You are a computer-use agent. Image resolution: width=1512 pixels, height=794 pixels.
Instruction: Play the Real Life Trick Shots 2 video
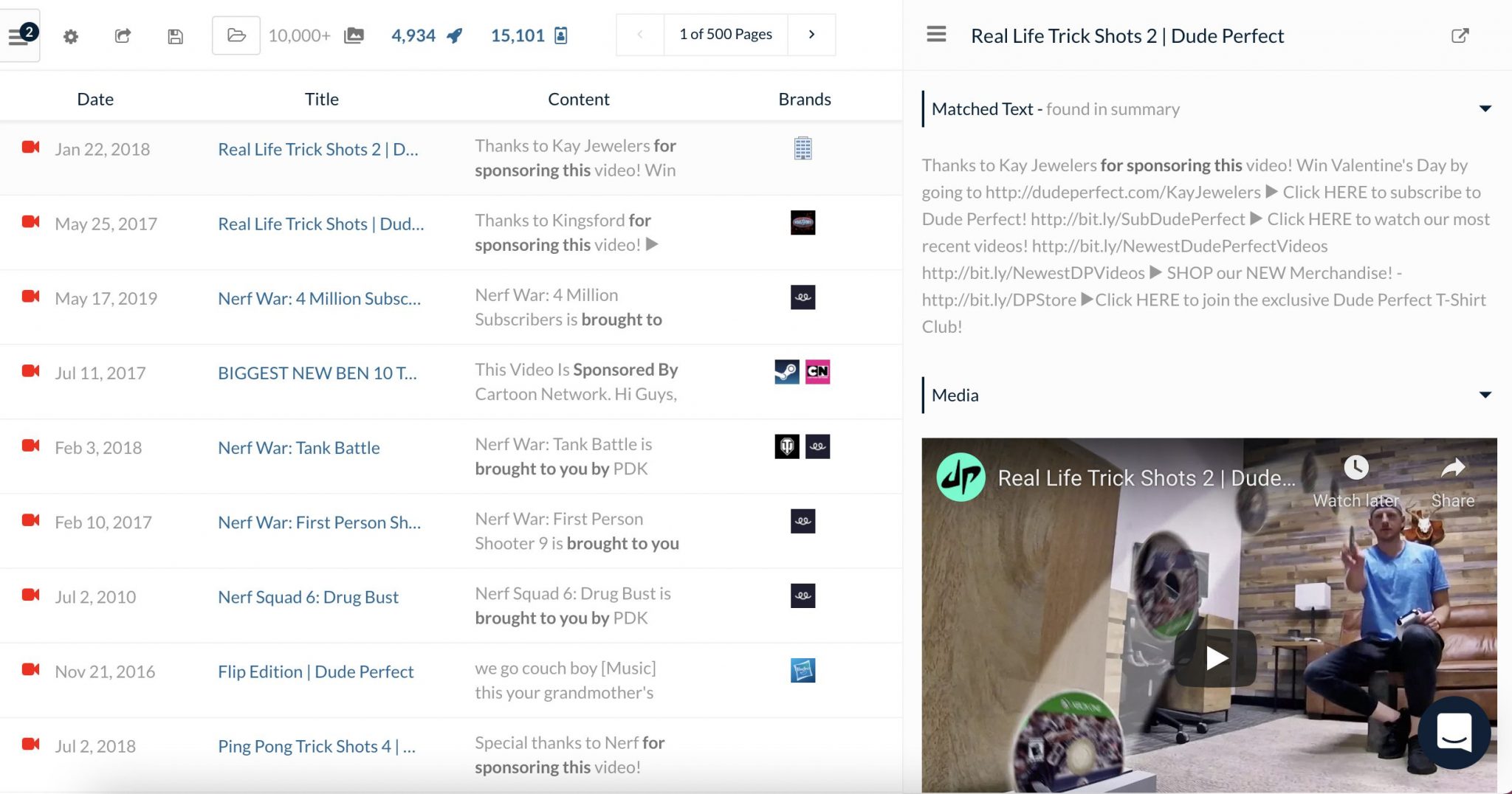(1216, 657)
